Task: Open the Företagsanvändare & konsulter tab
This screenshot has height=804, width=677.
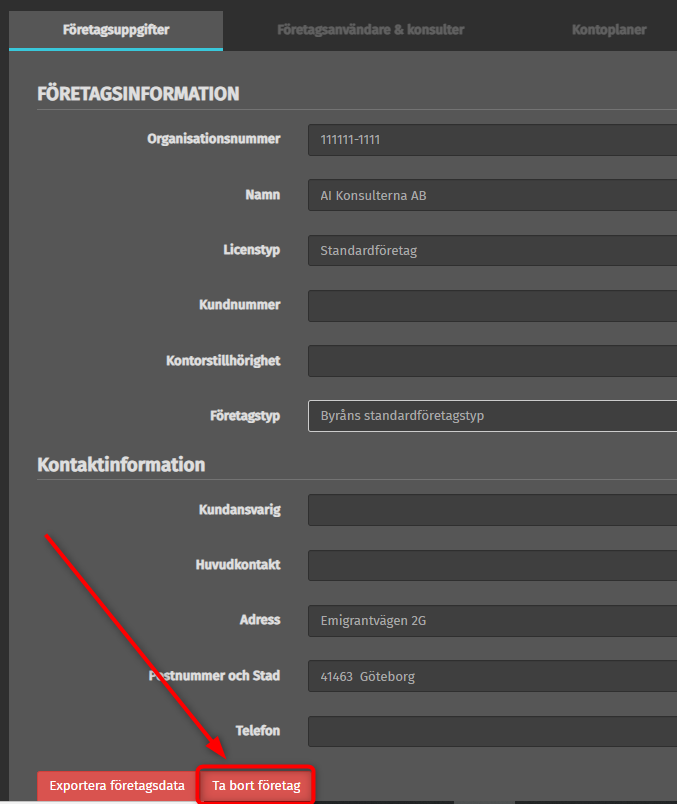Action: (370, 30)
